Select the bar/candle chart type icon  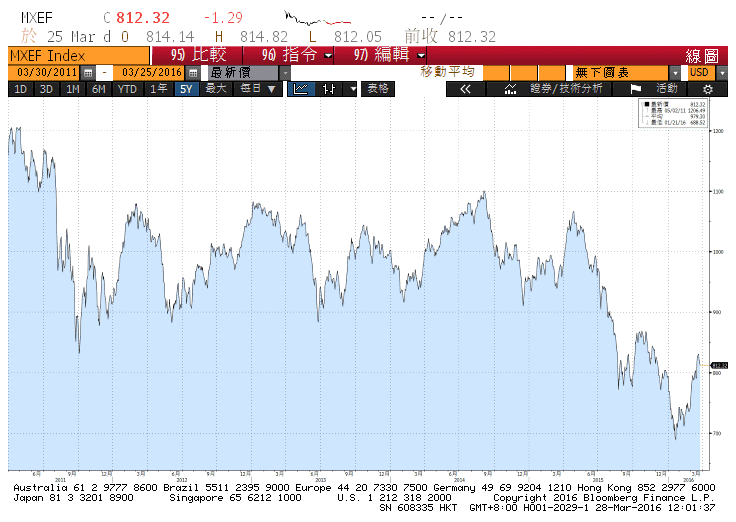click(x=329, y=89)
